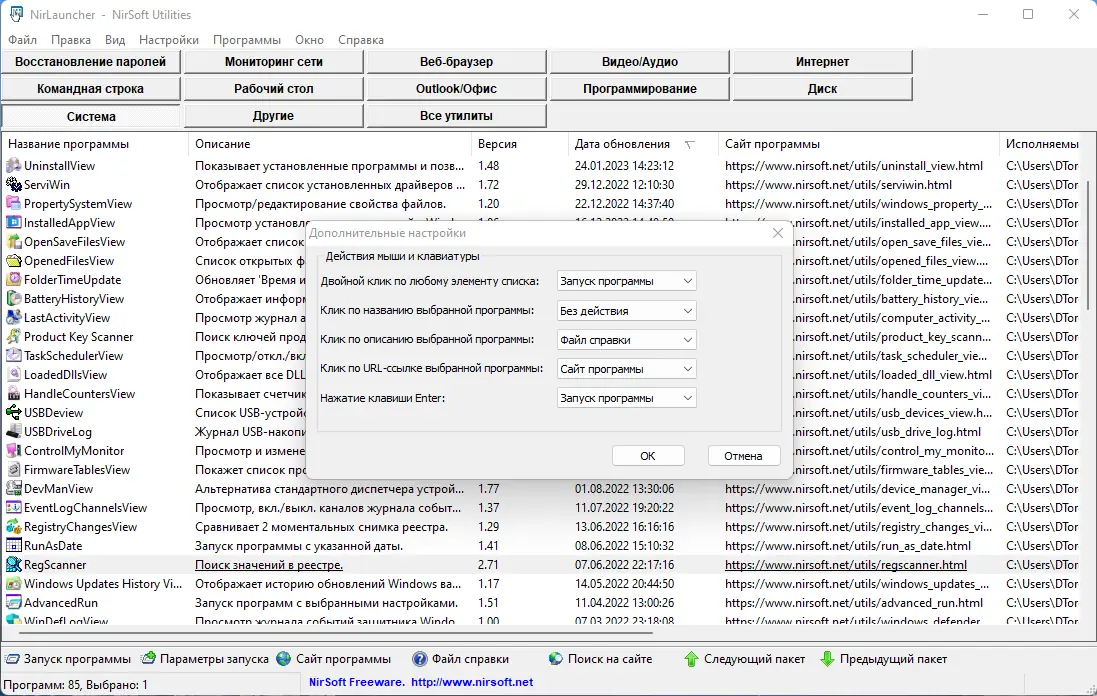The image size is (1097, 696).
Task: Click Отмена in the settings dialog
Action: [x=743, y=456]
